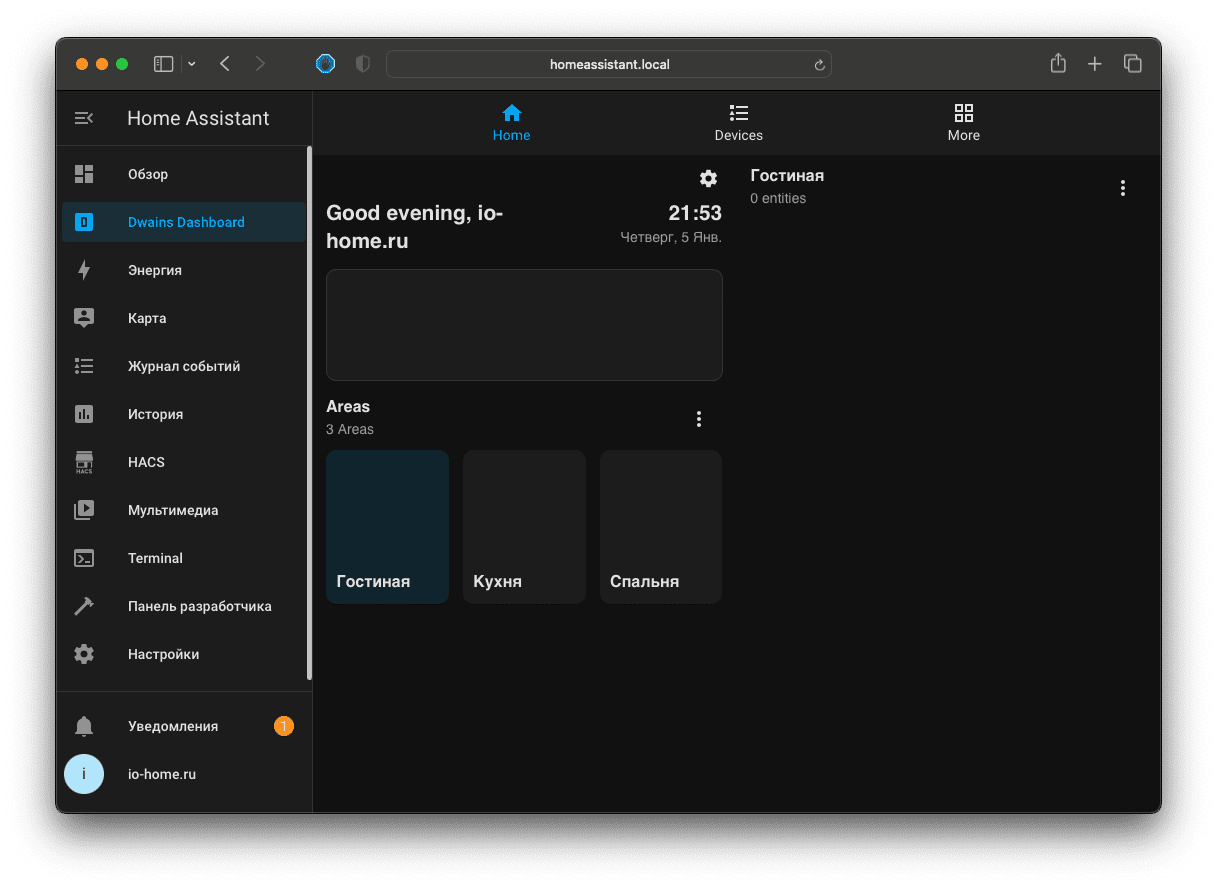Open the Журнал событий panel
The height and width of the screenshot is (887, 1217).
(183, 366)
